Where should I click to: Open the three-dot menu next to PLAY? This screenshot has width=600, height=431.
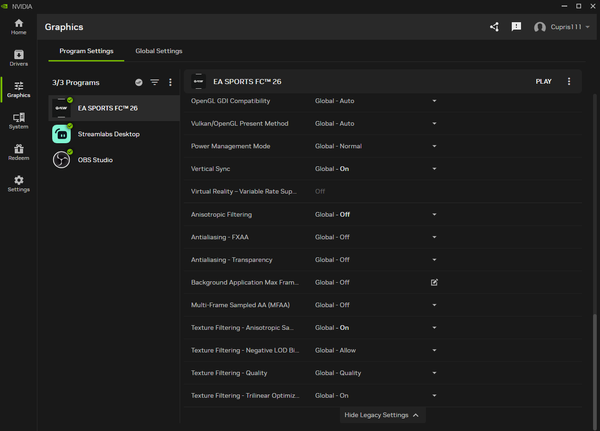pyautogui.click(x=569, y=82)
